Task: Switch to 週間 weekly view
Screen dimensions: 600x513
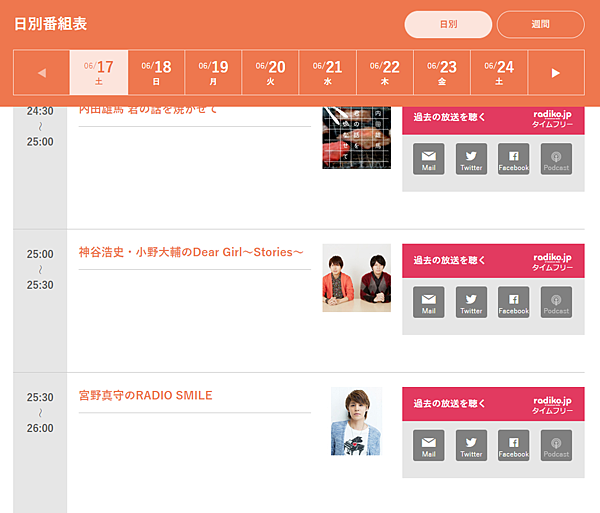Action: point(540,24)
